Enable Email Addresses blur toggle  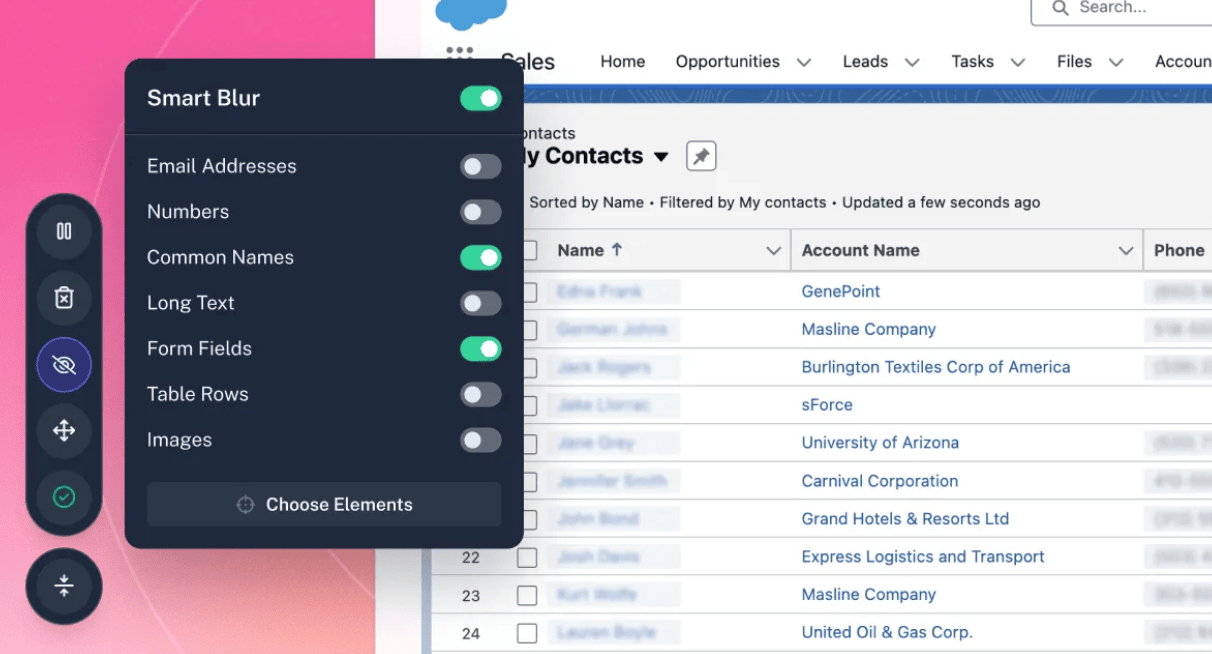coord(481,167)
